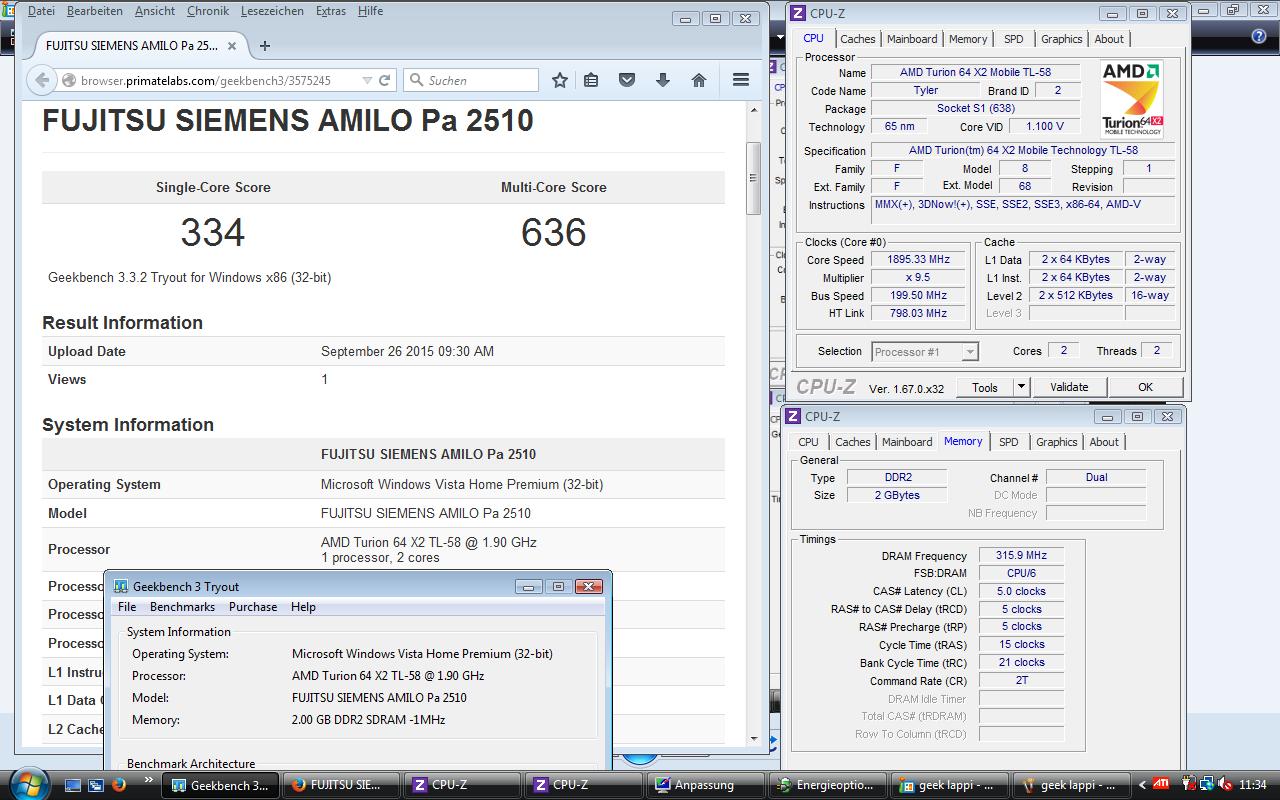This screenshot has width=1280, height=800.
Task: Click Multi-Core Score value 636
Action: coord(553,233)
